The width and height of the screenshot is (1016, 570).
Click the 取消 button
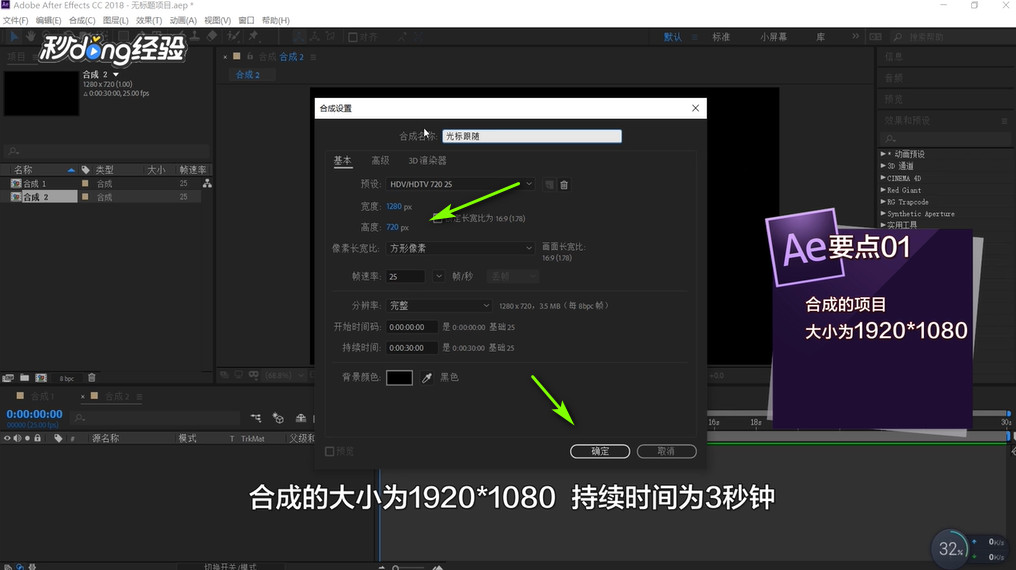click(x=666, y=451)
